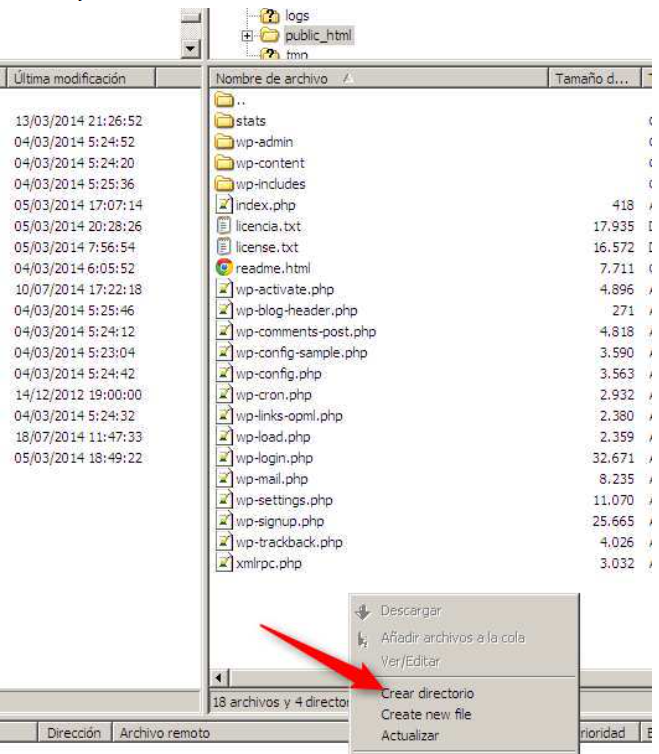Expand the public_html tree node
659x754 pixels.
(x=247, y=36)
